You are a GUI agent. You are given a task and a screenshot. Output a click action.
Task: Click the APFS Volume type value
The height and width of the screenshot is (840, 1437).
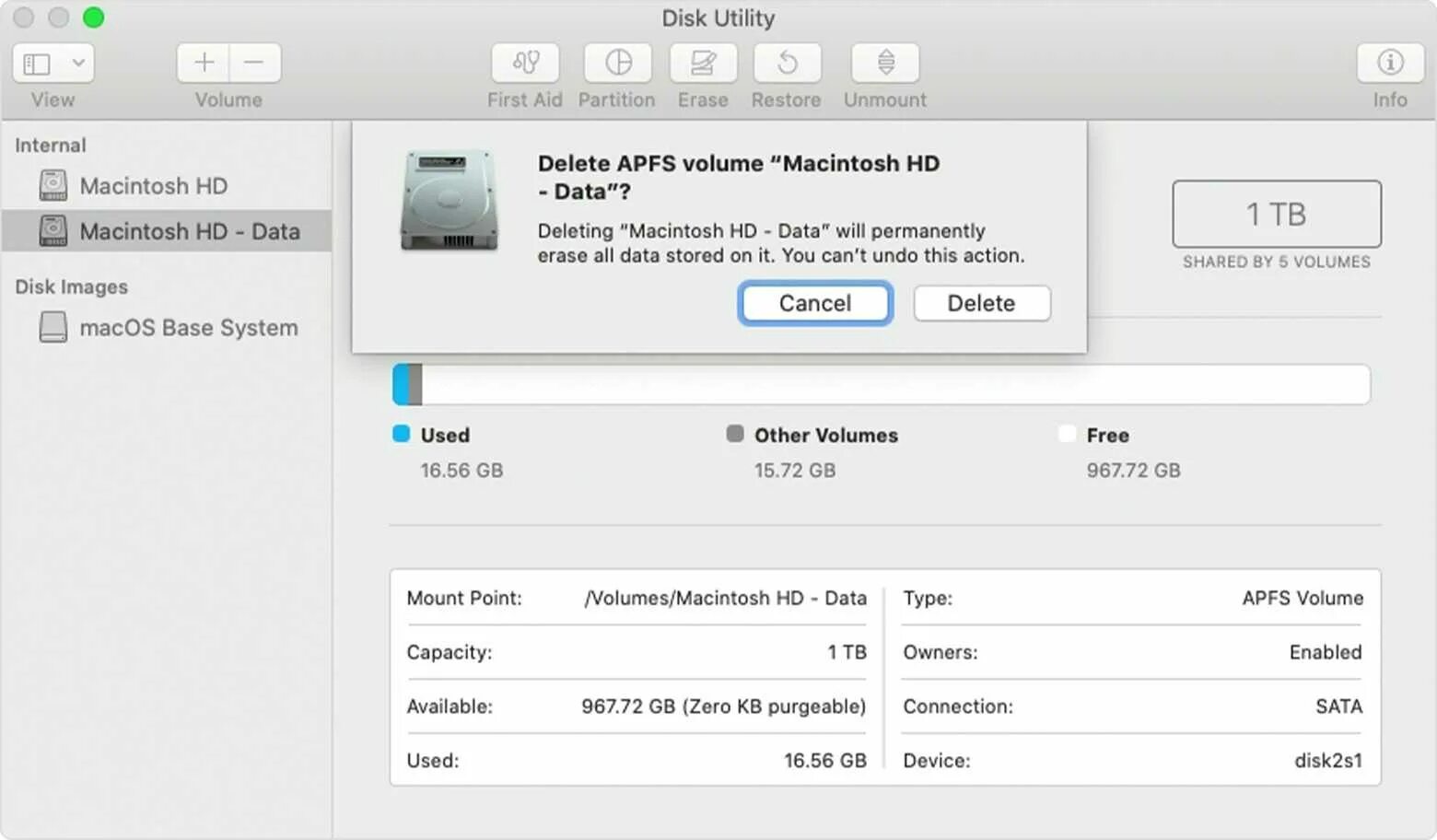coord(1303,599)
